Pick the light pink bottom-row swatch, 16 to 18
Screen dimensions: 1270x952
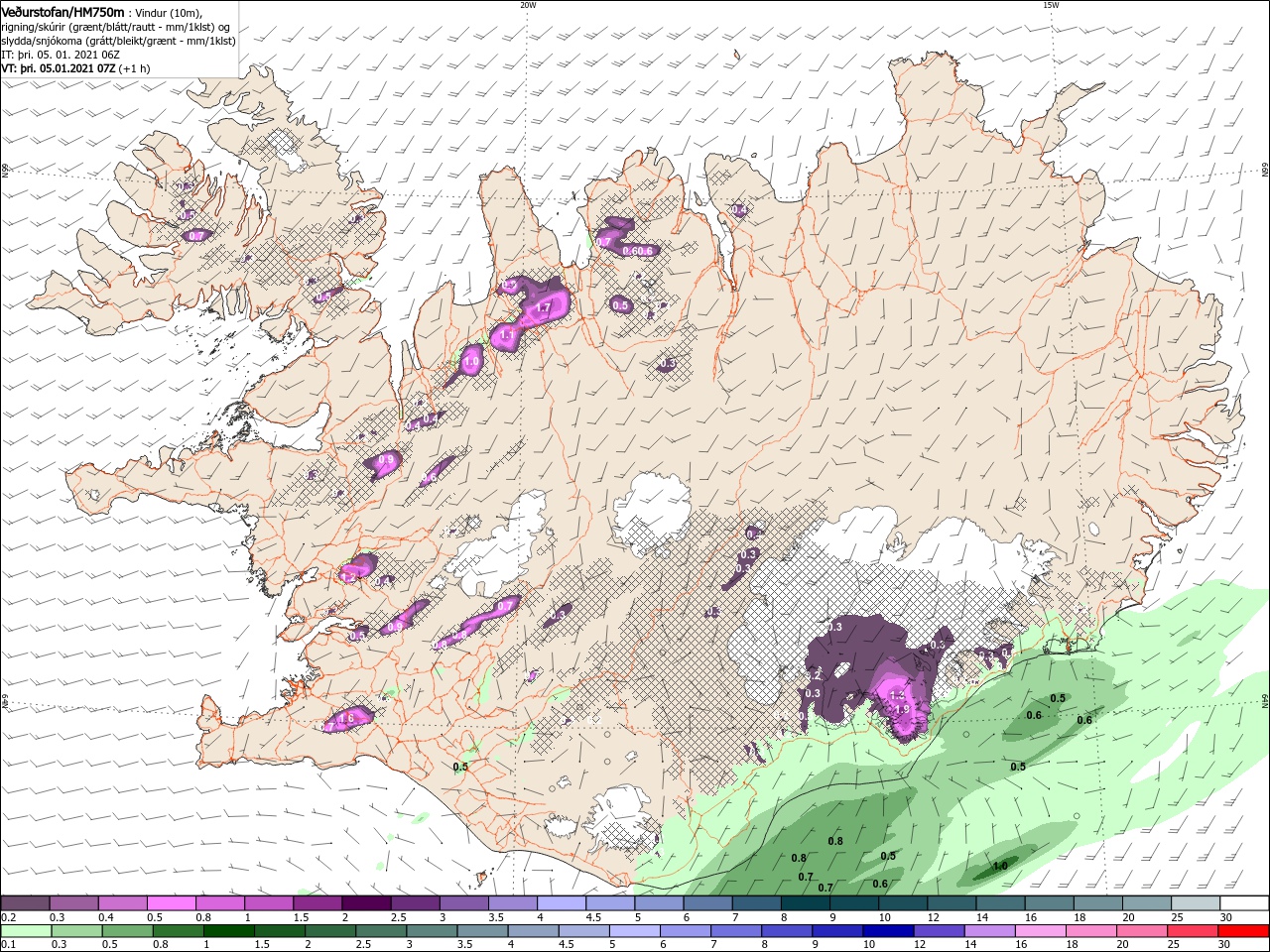(x=1039, y=931)
